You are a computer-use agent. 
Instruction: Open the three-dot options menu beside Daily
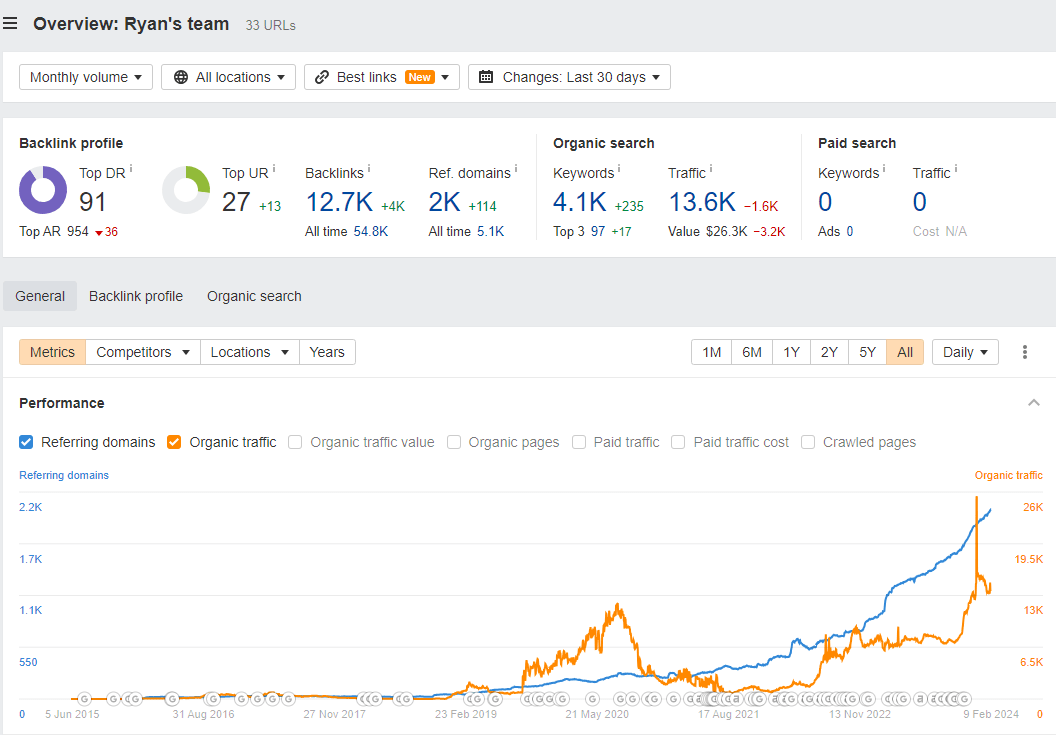pos(1024,351)
